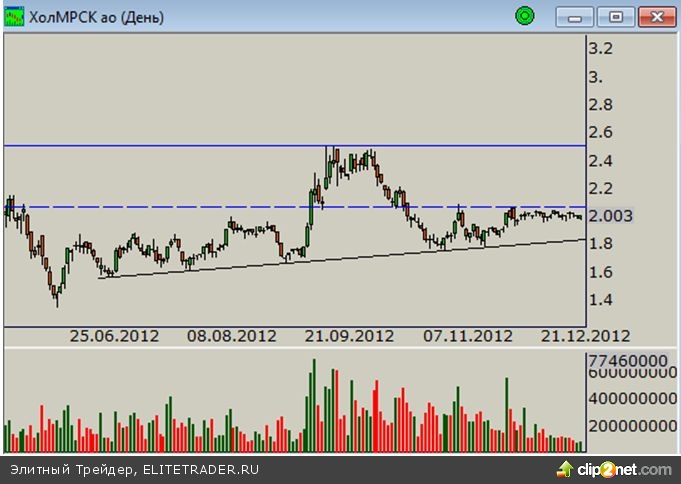Viewport: 681px width, 484px height.
Task: Click the chart icon in title bar
Action: coord(14,17)
